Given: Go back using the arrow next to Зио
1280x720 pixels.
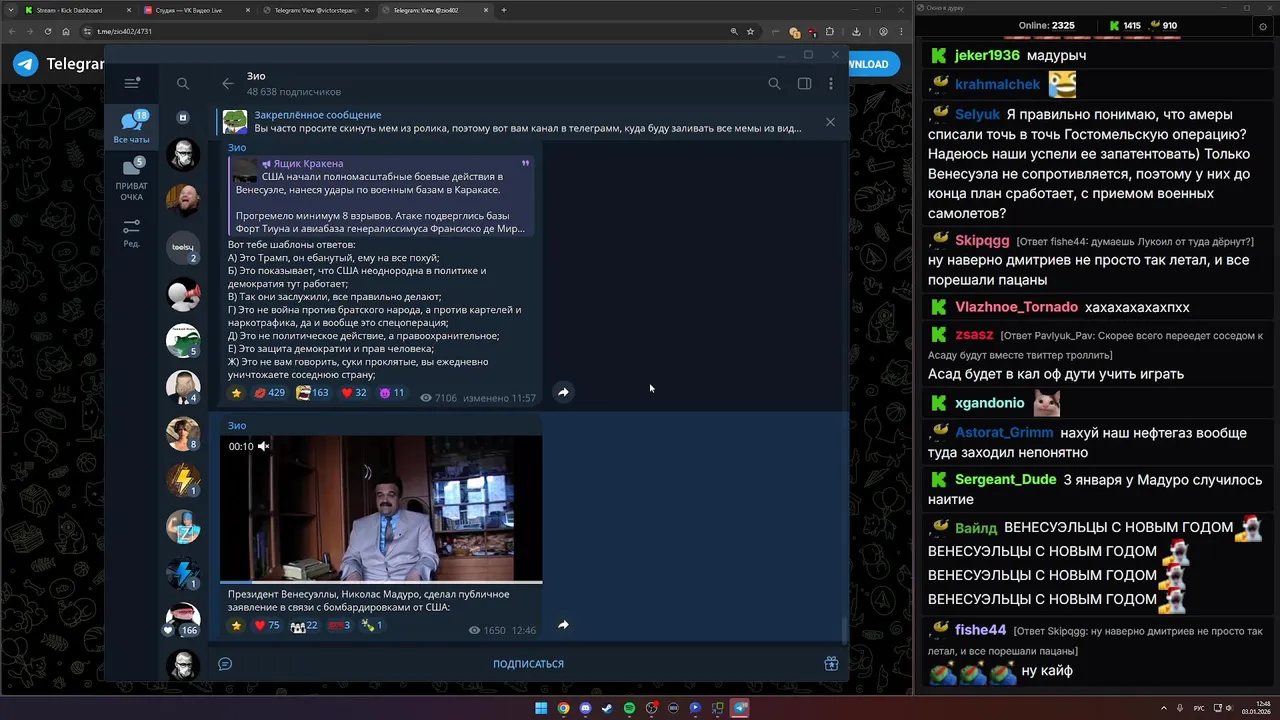Looking at the screenshot, I should tap(227, 84).
